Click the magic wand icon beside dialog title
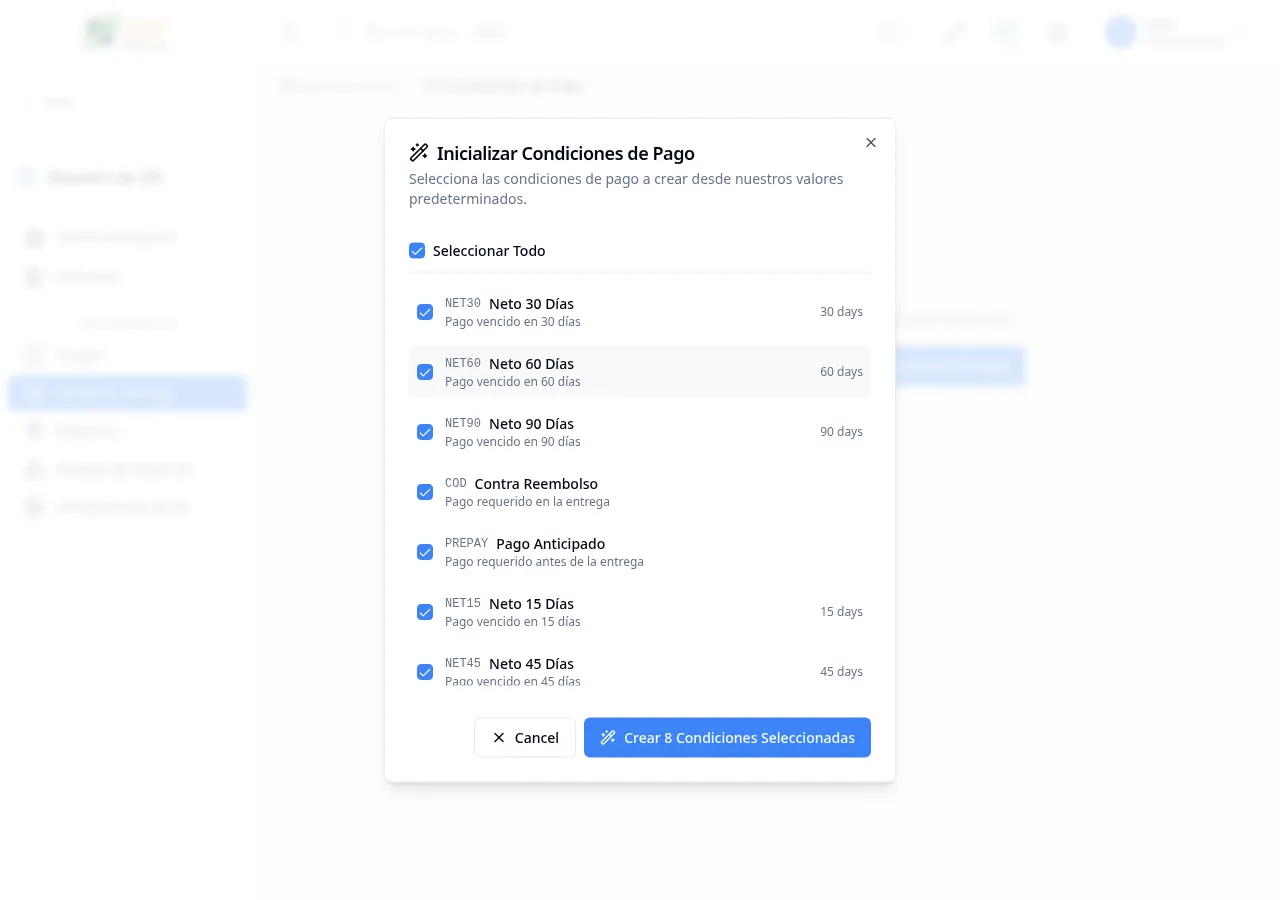Screen dimensions: 1280x900 pyautogui.click(x=419, y=153)
